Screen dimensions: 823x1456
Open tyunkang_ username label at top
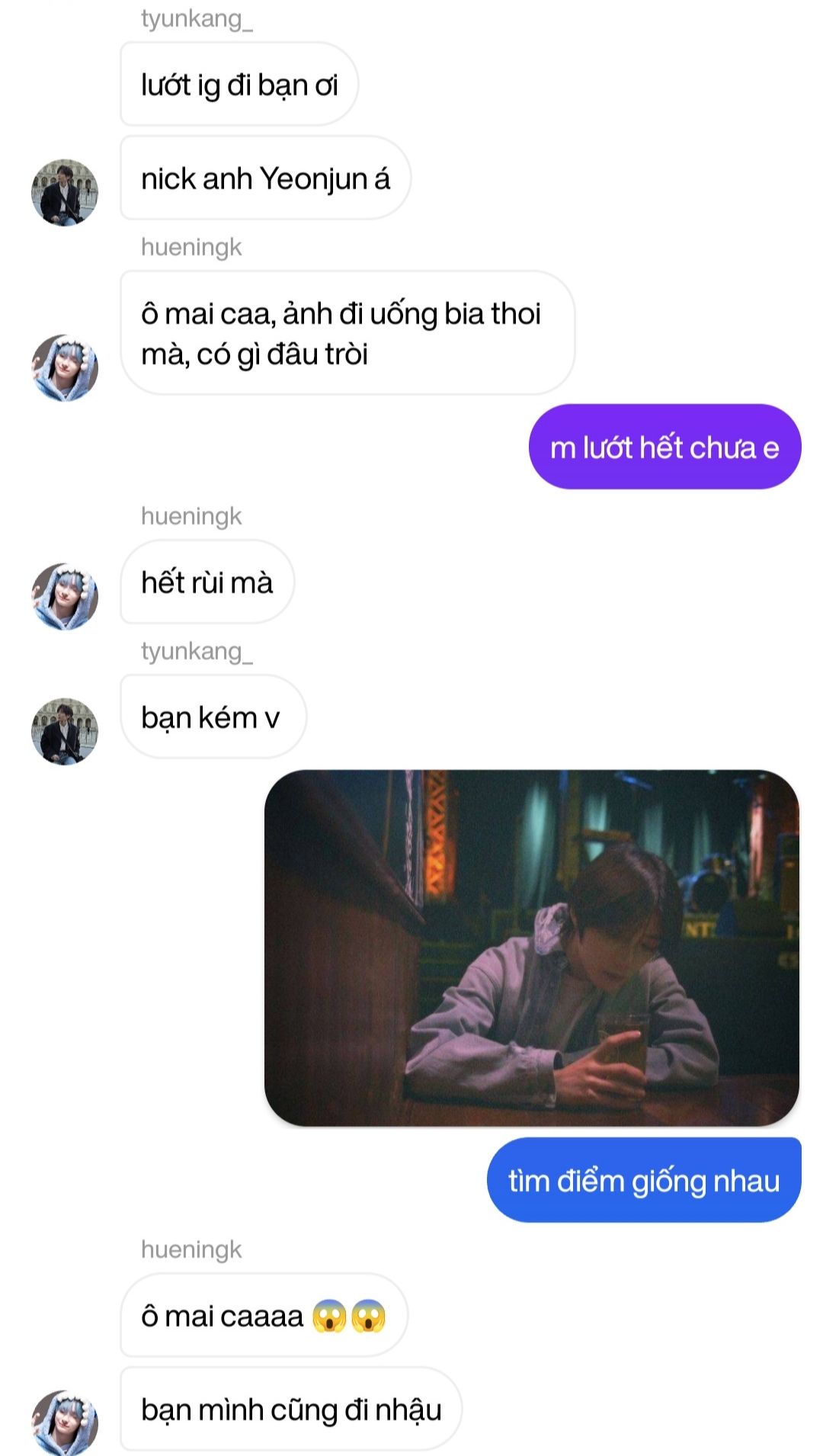(x=197, y=18)
